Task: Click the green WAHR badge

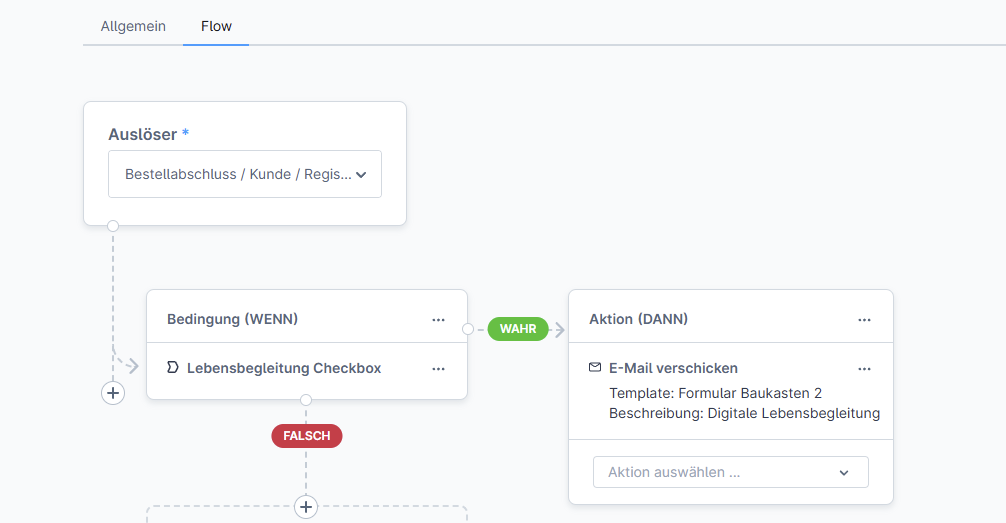Action: tap(518, 329)
